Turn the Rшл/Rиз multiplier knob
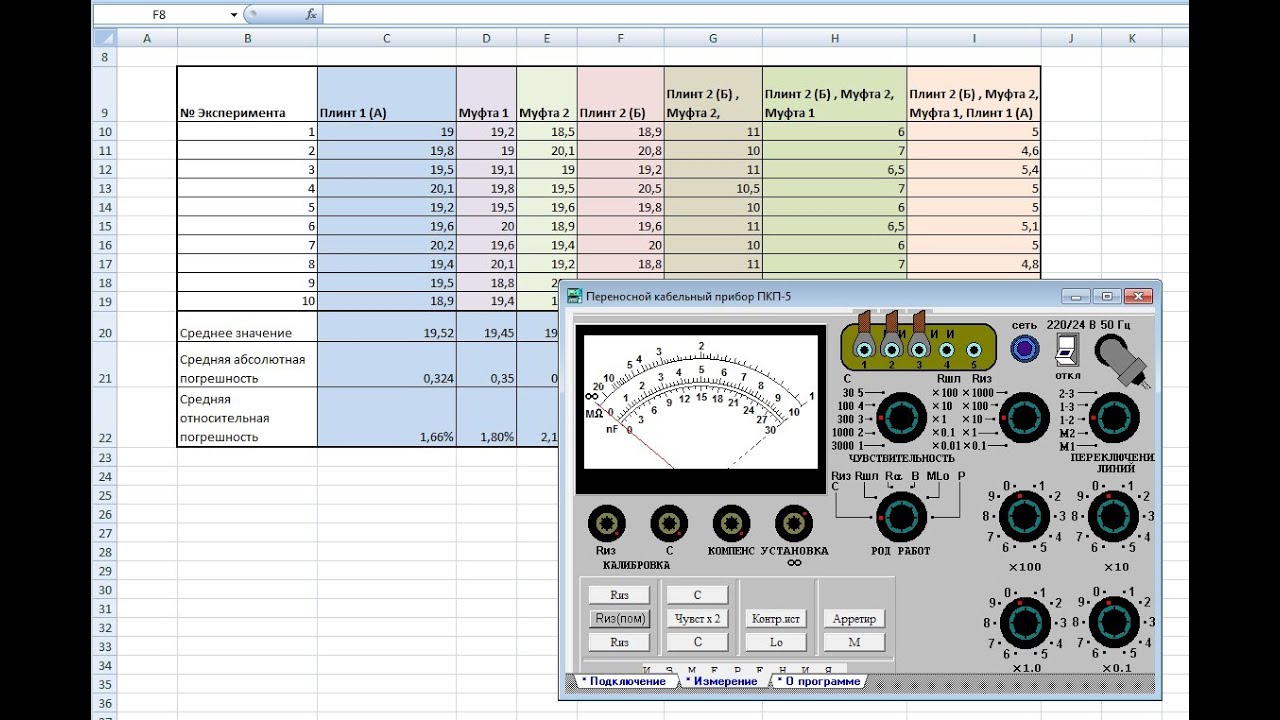 click(1024, 417)
